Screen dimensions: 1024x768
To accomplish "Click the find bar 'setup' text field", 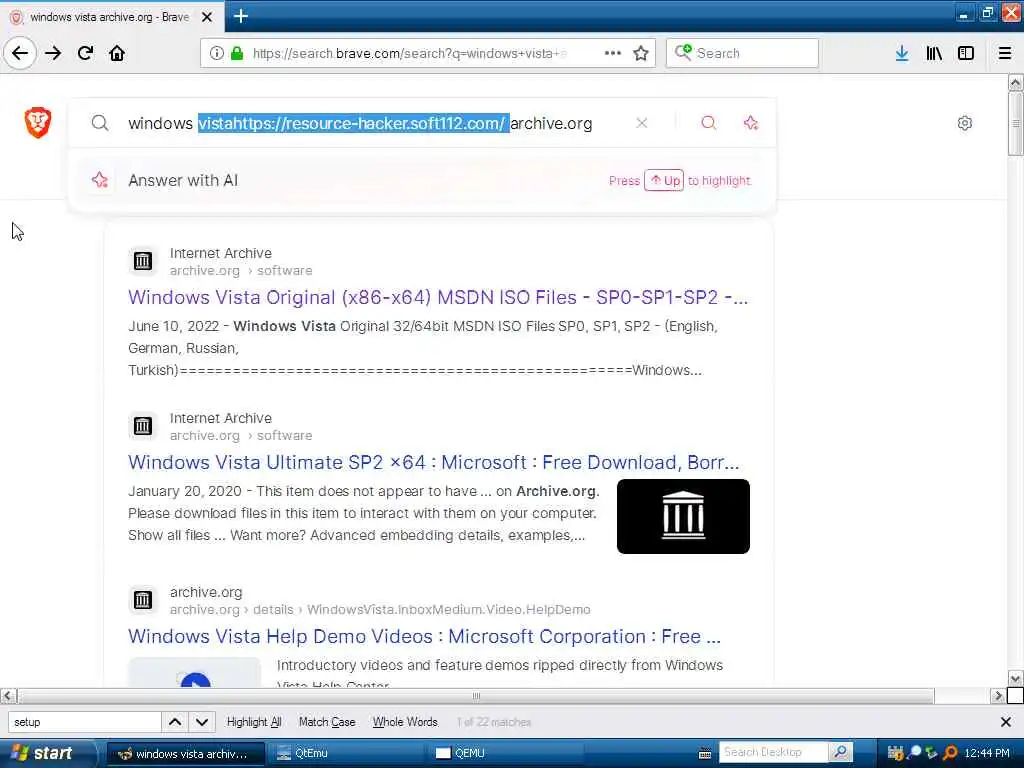I will pyautogui.click(x=84, y=722).
